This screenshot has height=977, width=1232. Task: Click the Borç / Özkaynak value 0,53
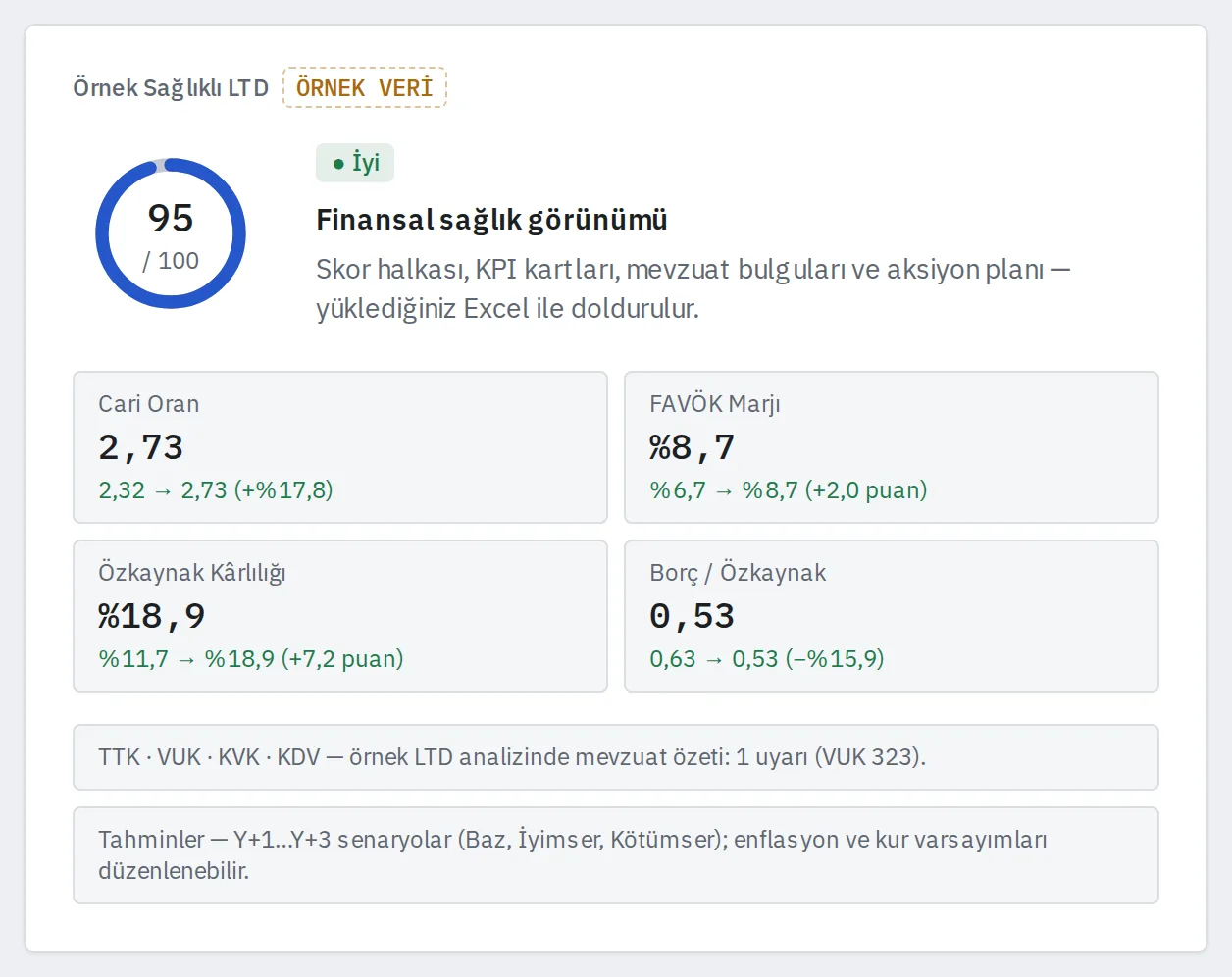pos(693,616)
